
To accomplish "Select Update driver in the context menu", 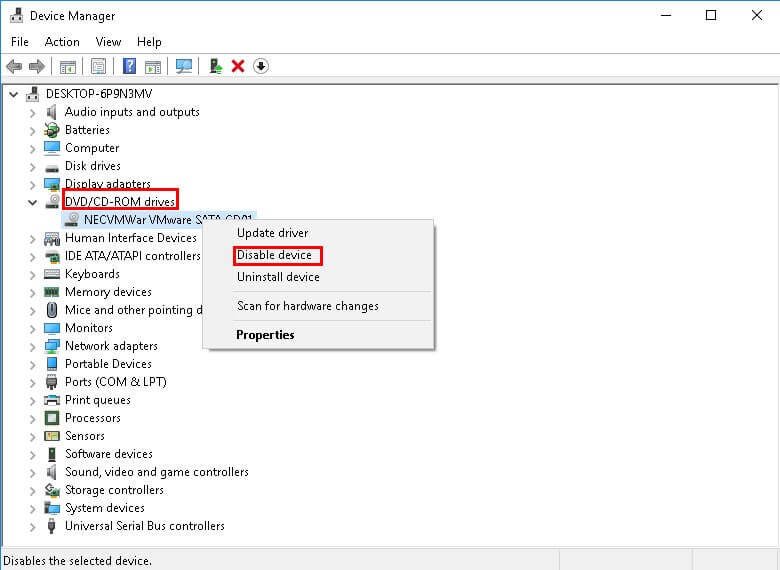I will tap(272, 233).
